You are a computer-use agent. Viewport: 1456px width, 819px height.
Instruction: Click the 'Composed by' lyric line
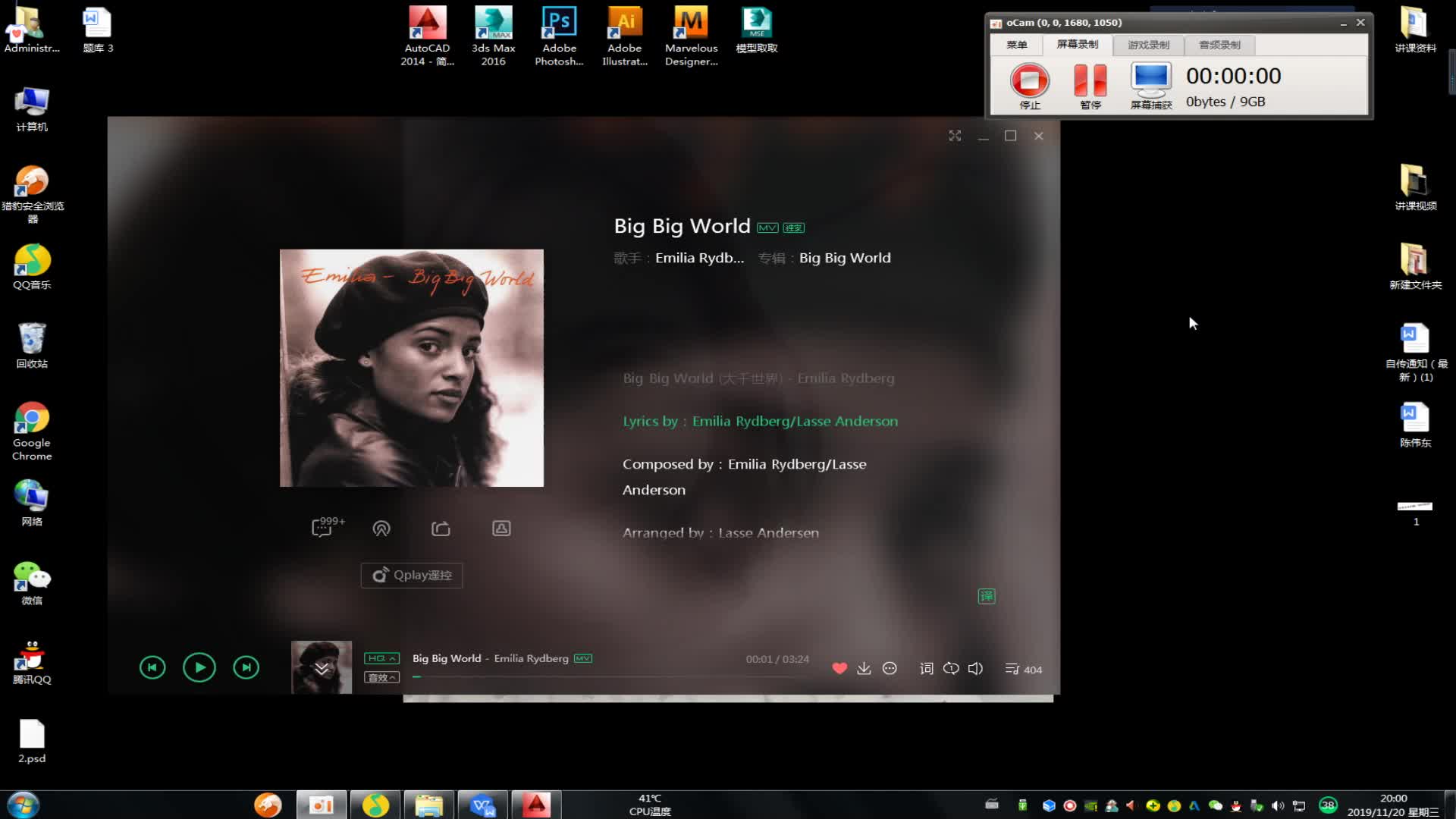(744, 477)
